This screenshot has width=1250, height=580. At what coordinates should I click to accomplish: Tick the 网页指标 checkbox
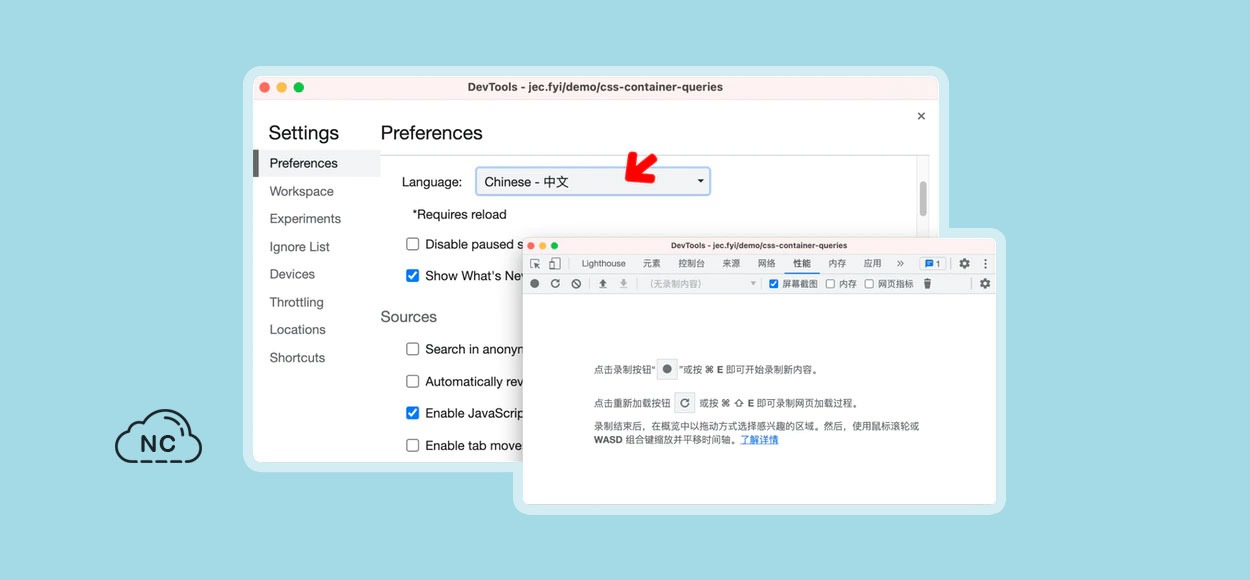[869, 284]
